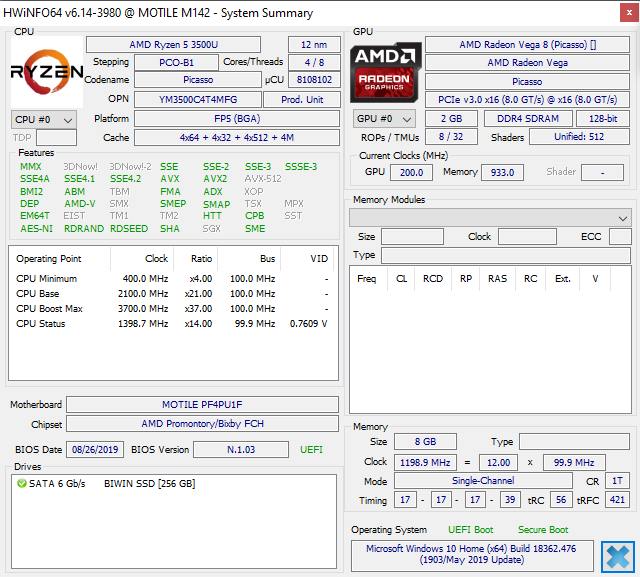Click the AMD Radeon Graphics logo
The height and width of the screenshot is (577, 640).
click(x=386, y=72)
